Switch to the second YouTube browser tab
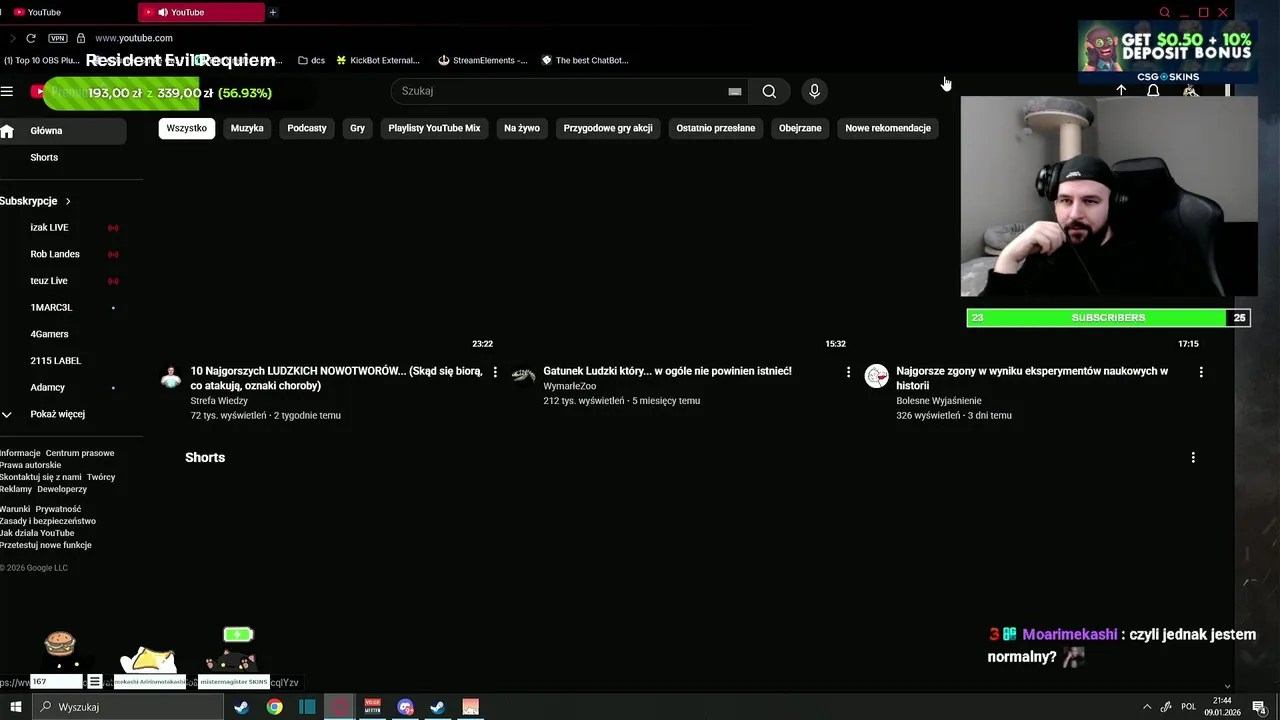The height and width of the screenshot is (720, 1280). pos(201,12)
